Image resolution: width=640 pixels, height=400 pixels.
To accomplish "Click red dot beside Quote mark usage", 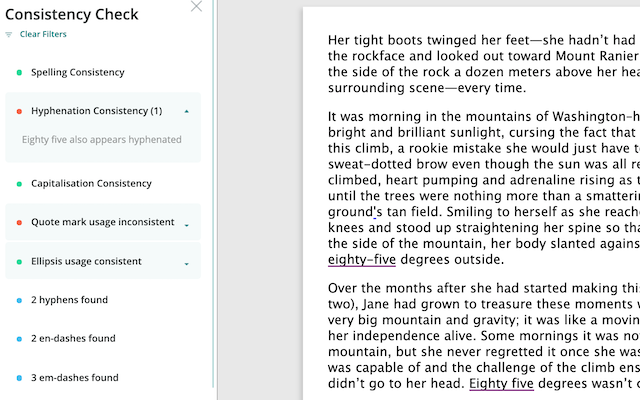I will point(19,222).
